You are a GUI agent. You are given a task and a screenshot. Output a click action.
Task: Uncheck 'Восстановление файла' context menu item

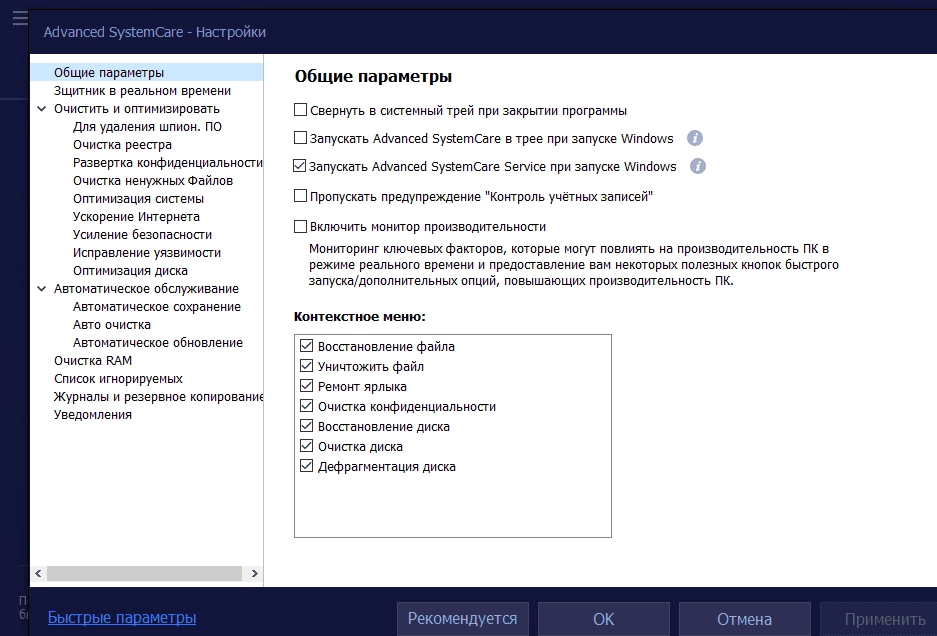click(307, 346)
